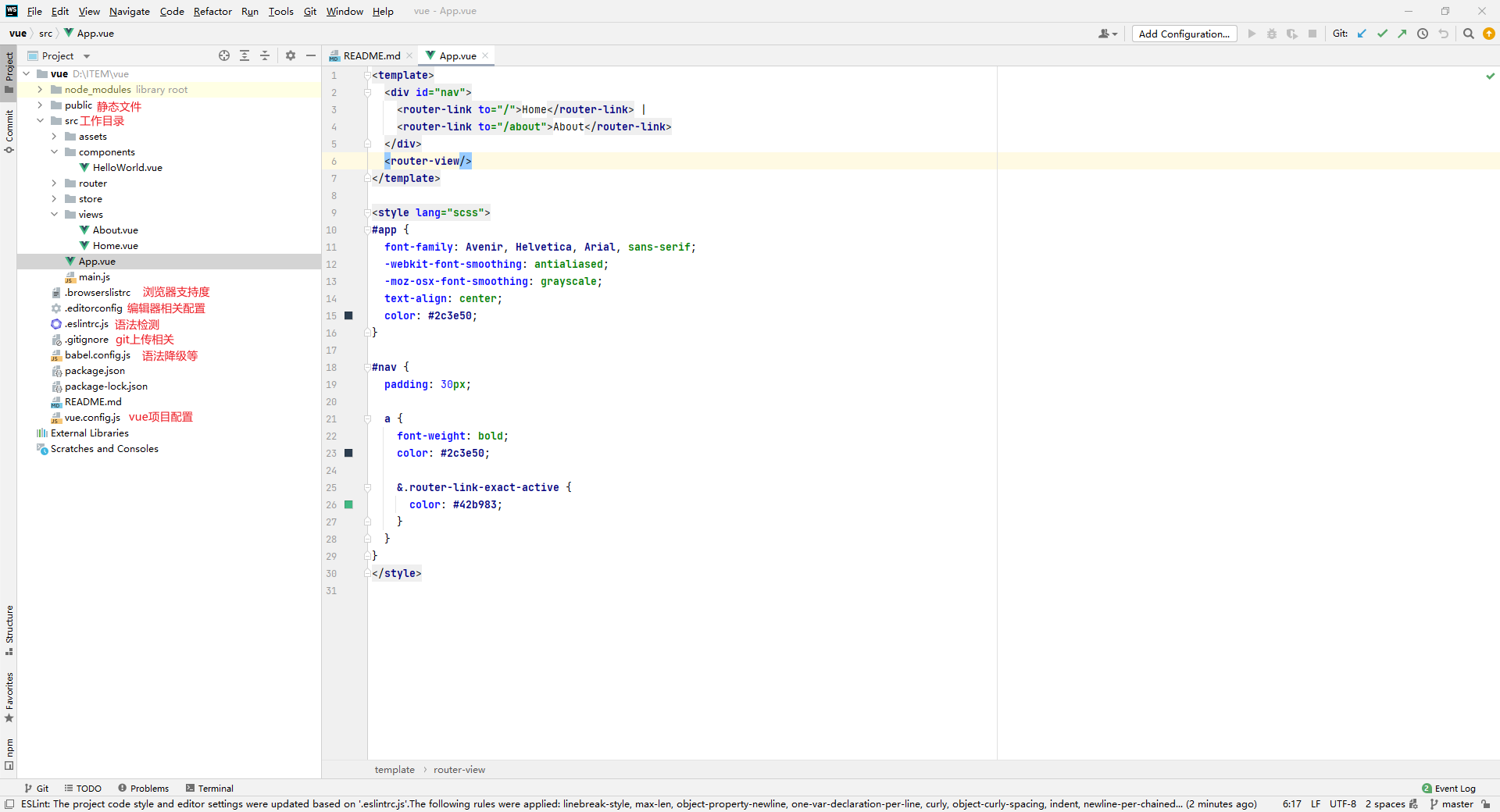1500x812 pixels.
Task: Click the Locate/Select Opened File target icon
Action: tap(224, 55)
